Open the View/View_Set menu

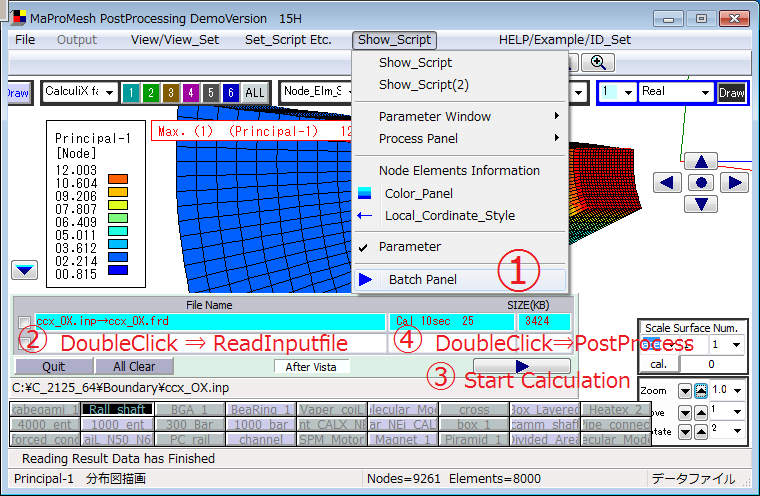[175, 40]
